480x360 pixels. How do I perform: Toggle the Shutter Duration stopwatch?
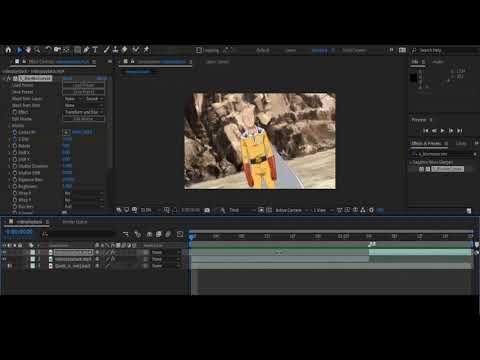15,166
